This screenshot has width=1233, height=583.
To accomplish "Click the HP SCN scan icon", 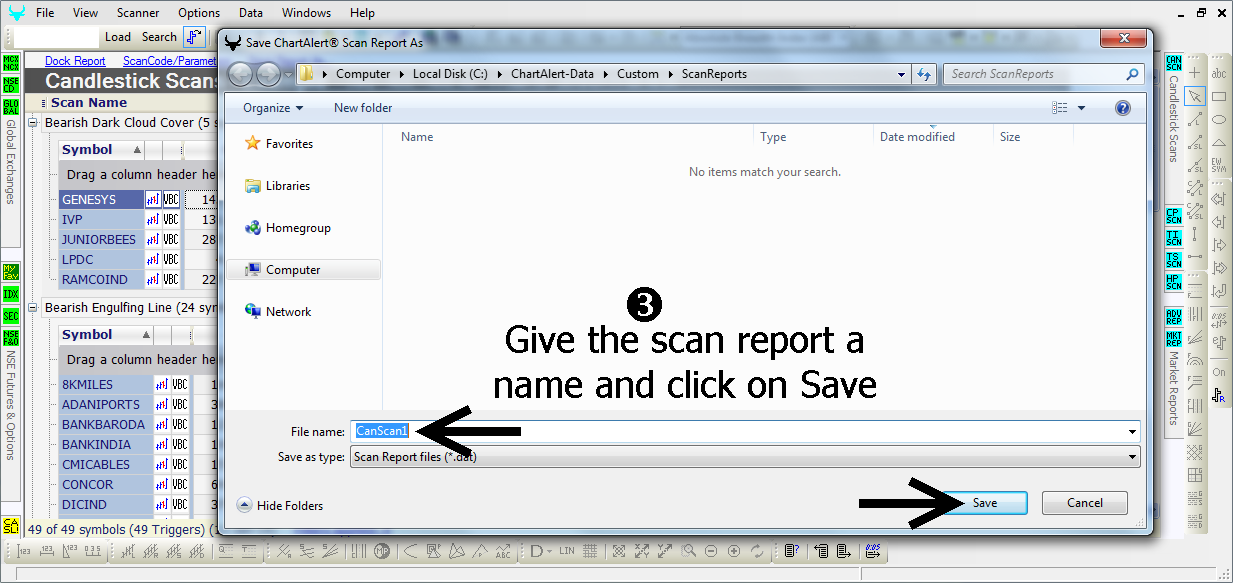I will click(1174, 282).
